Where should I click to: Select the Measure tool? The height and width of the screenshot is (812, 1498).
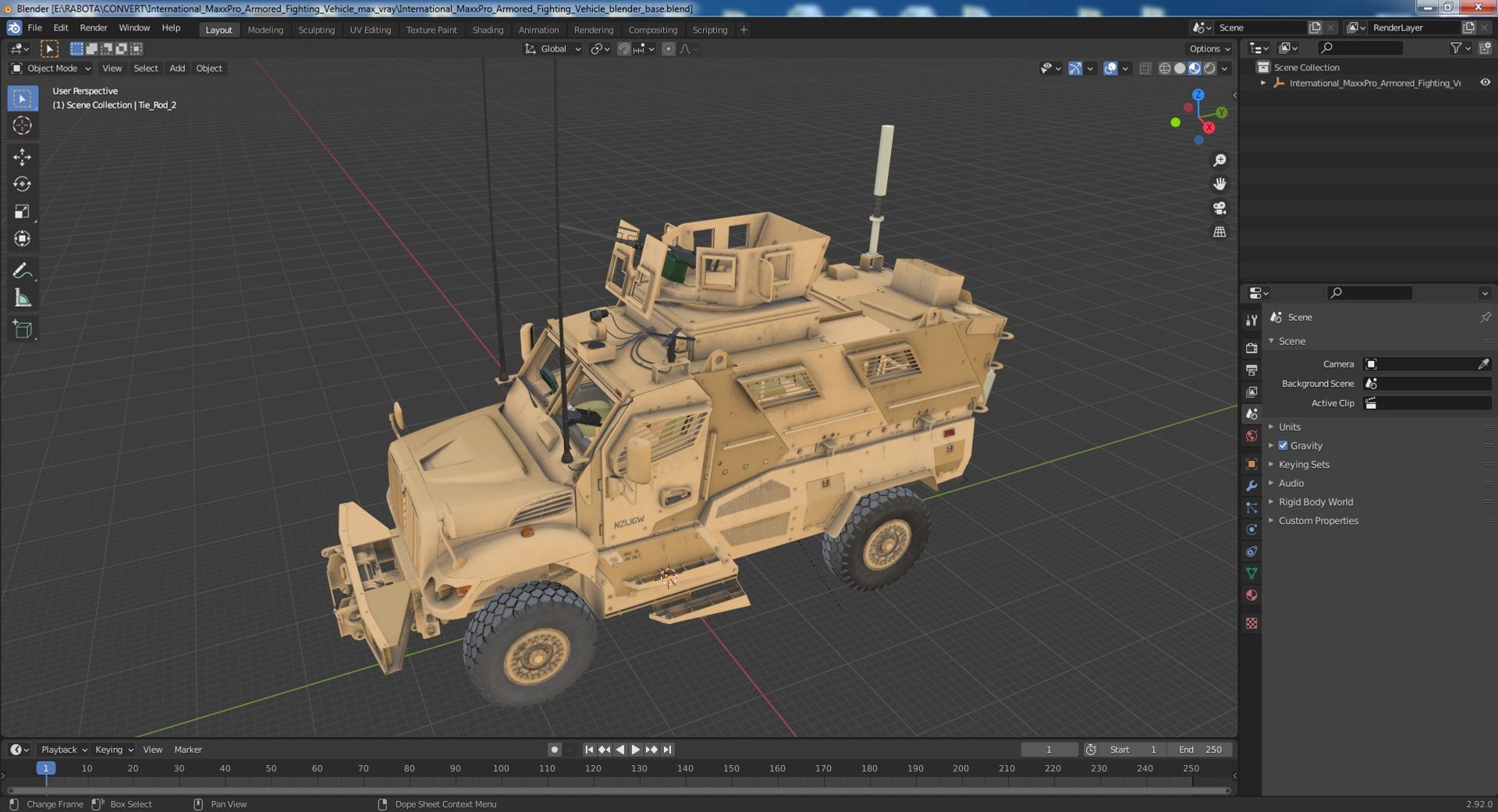[x=22, y=298]
